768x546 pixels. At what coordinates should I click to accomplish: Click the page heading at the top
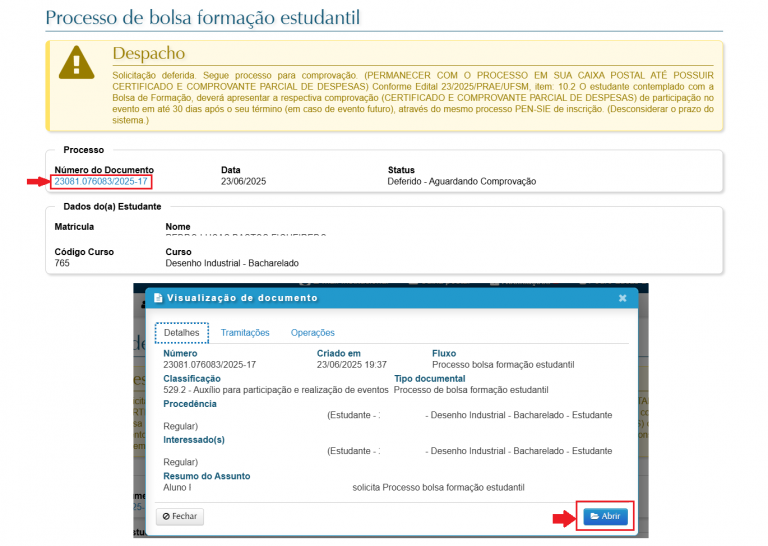point(202,18)
